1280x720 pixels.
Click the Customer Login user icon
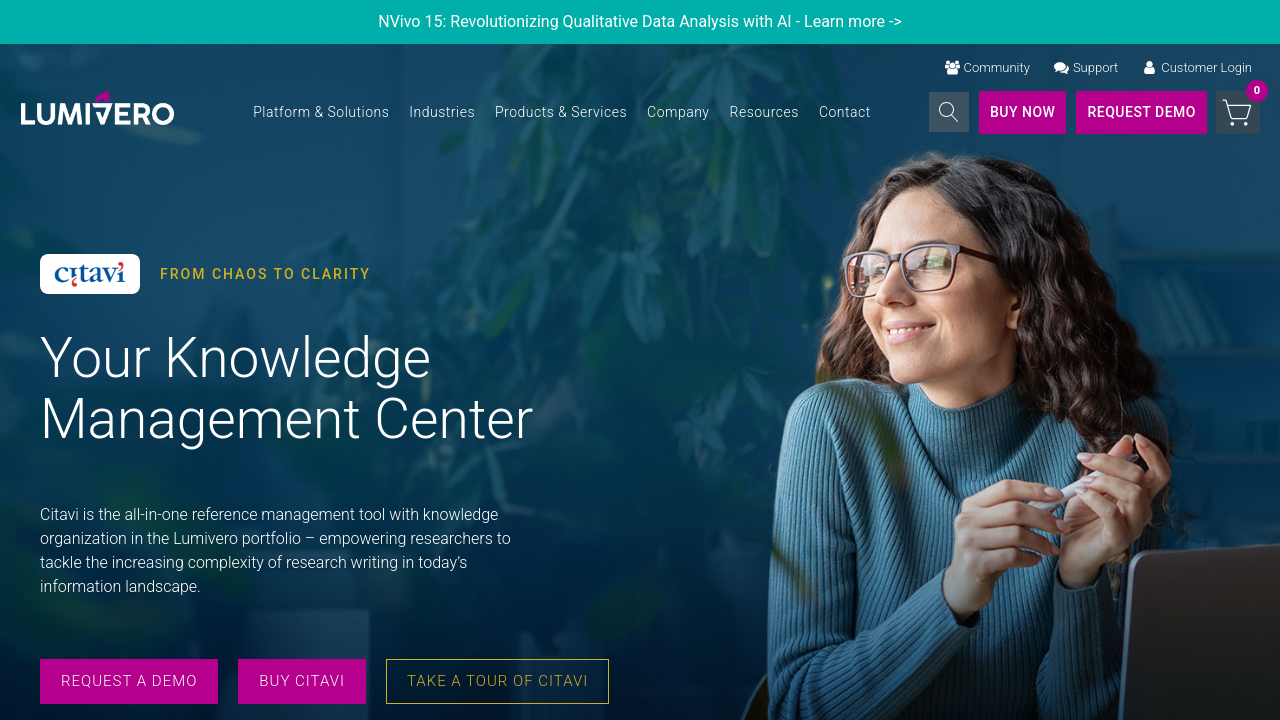1150,68
